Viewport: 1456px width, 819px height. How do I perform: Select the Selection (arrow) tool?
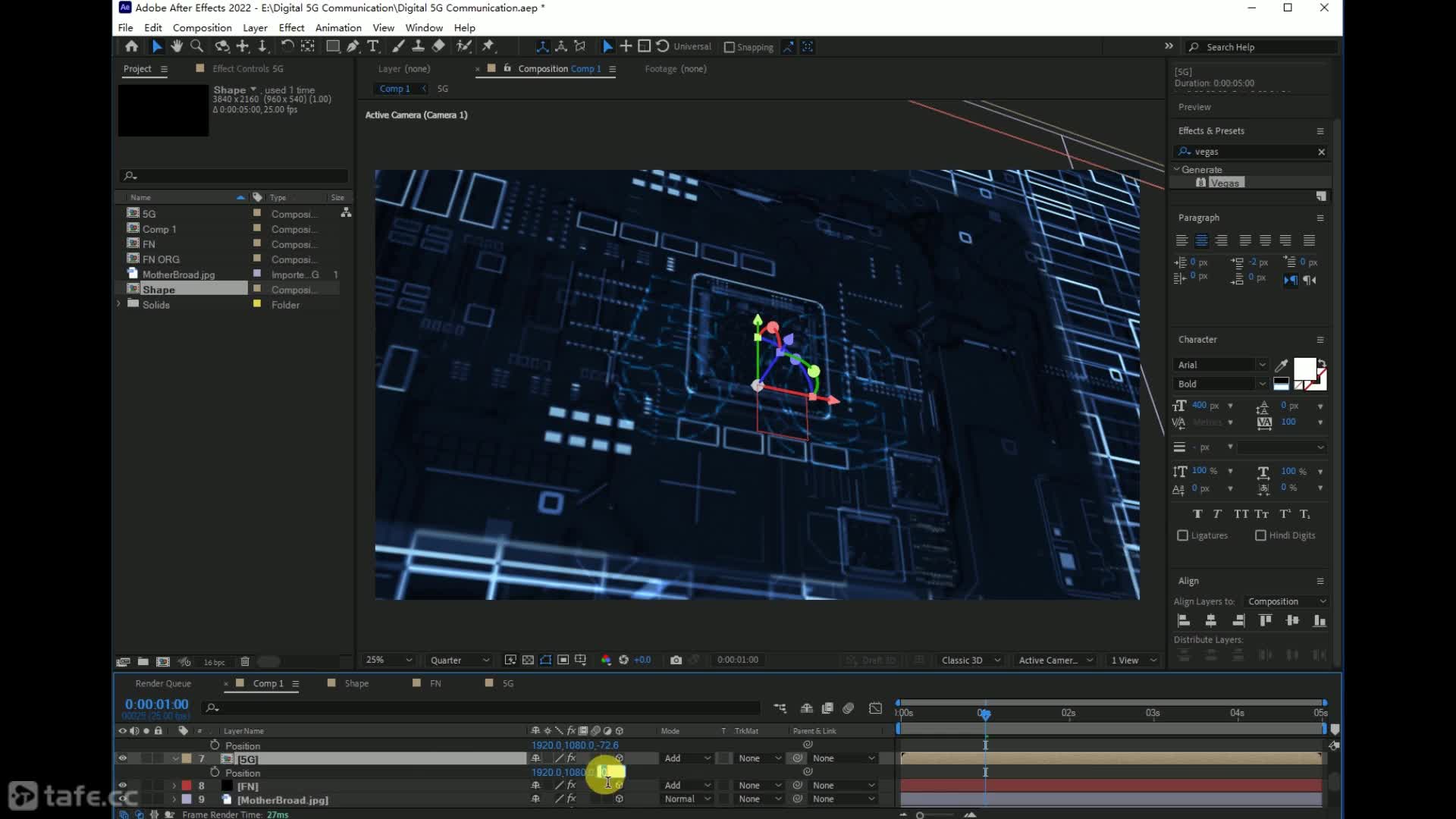[x=156, y=46]
